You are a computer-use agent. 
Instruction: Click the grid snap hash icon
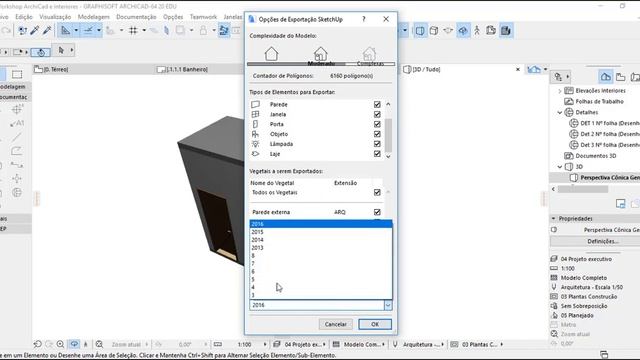133,30
